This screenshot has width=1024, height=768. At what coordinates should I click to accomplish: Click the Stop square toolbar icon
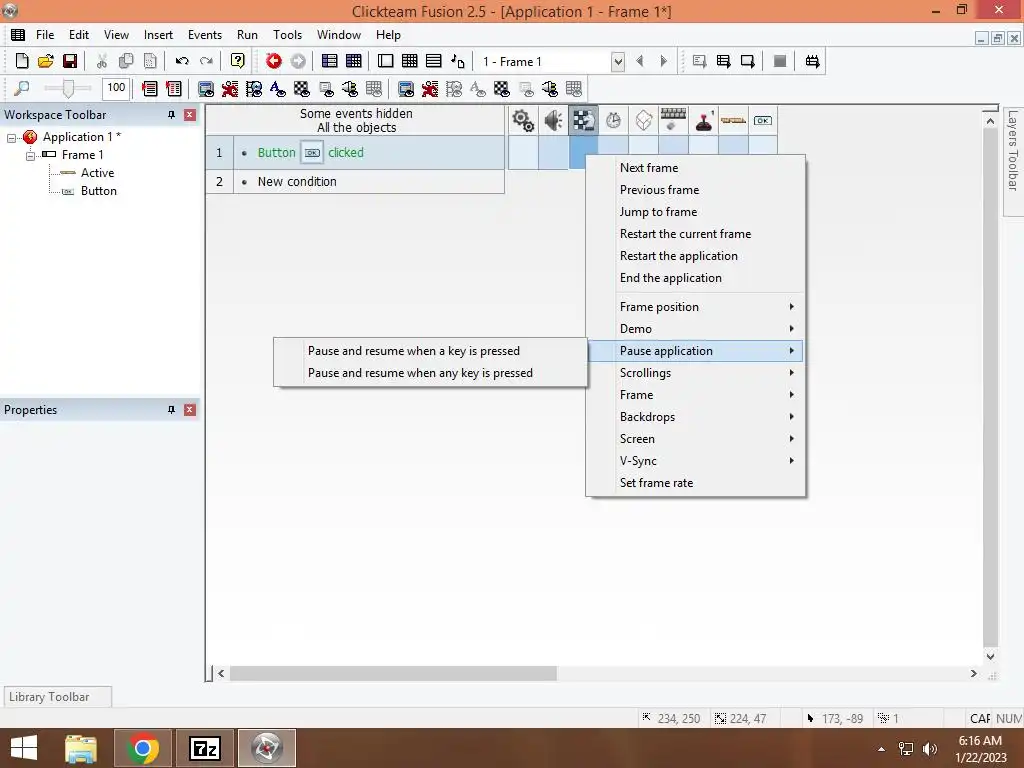click(x=780, y=61)
